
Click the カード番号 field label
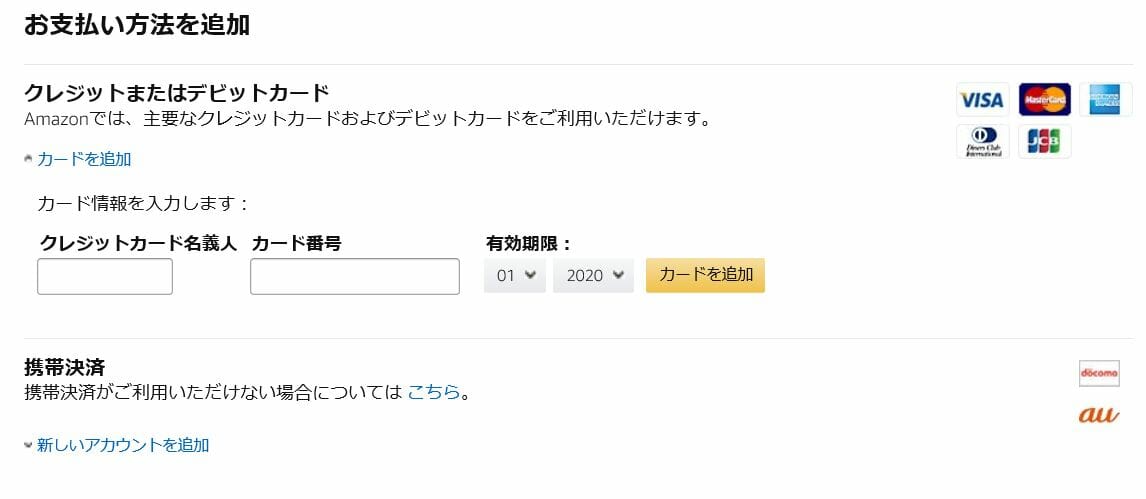296,243
